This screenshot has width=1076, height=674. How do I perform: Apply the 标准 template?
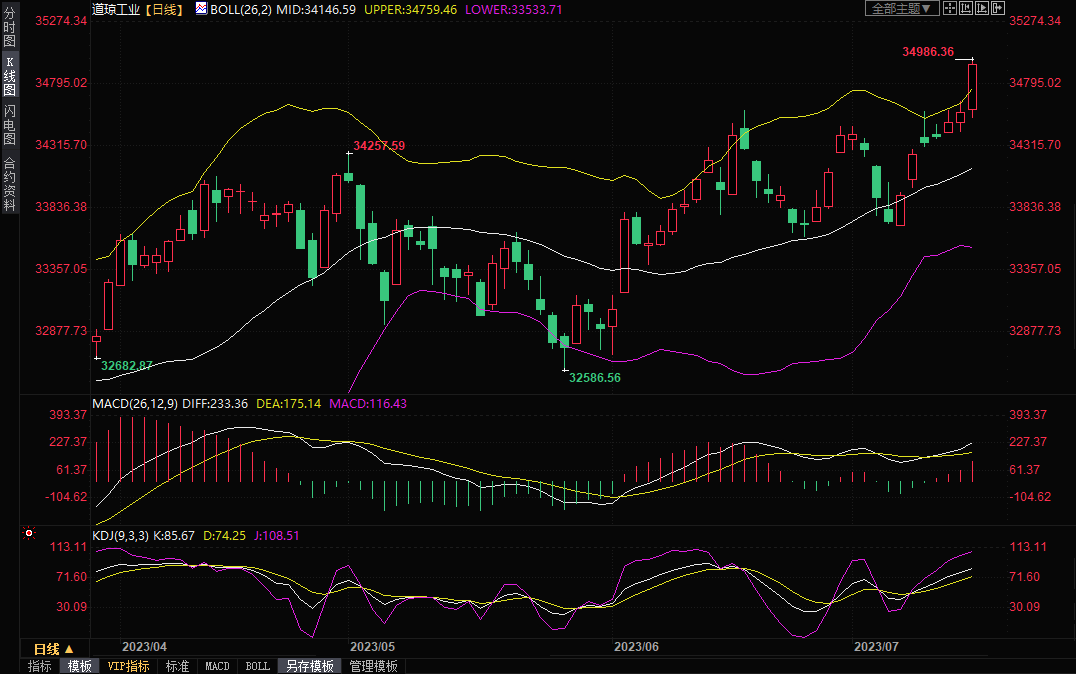click(x=177, y=666)
